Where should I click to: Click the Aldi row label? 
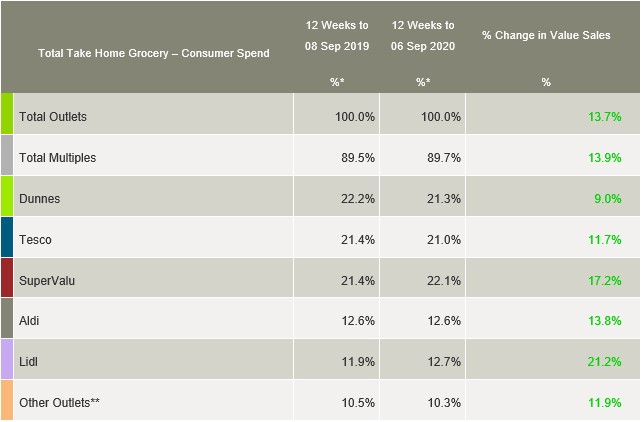pyautogui.click(x=31, y=320)
